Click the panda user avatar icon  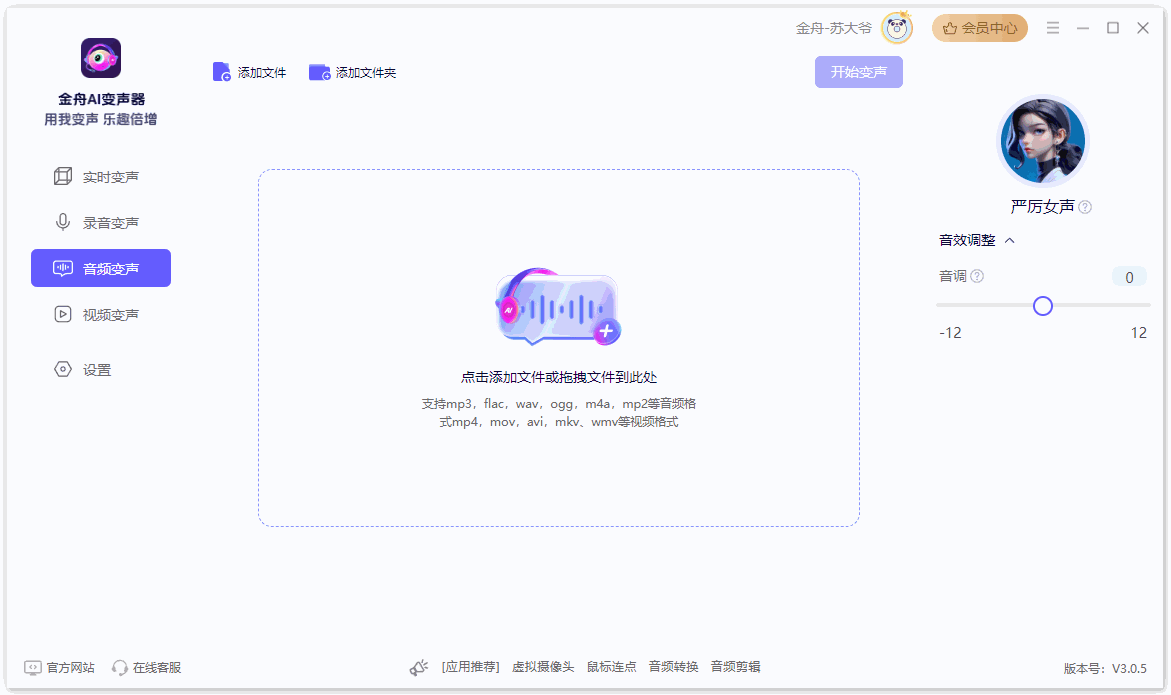click(897, 29)
